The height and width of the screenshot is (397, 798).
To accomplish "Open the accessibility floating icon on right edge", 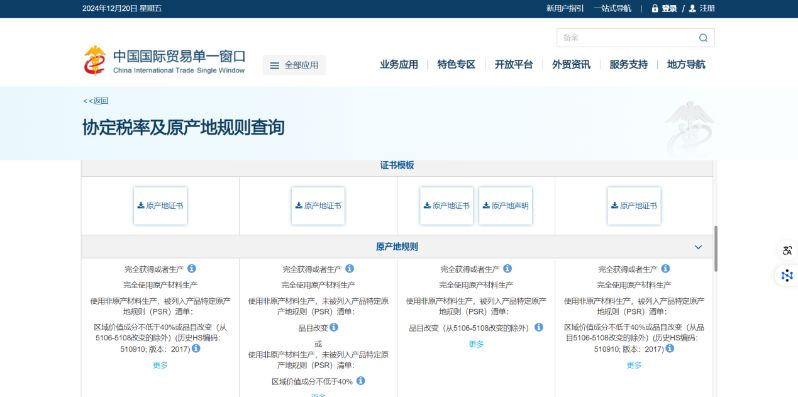I will coord(787,250).
